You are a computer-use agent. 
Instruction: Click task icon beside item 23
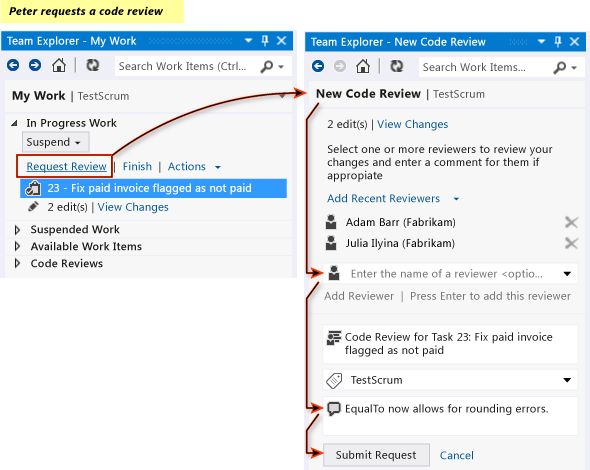pyautogui.click(x=33, y=188)
